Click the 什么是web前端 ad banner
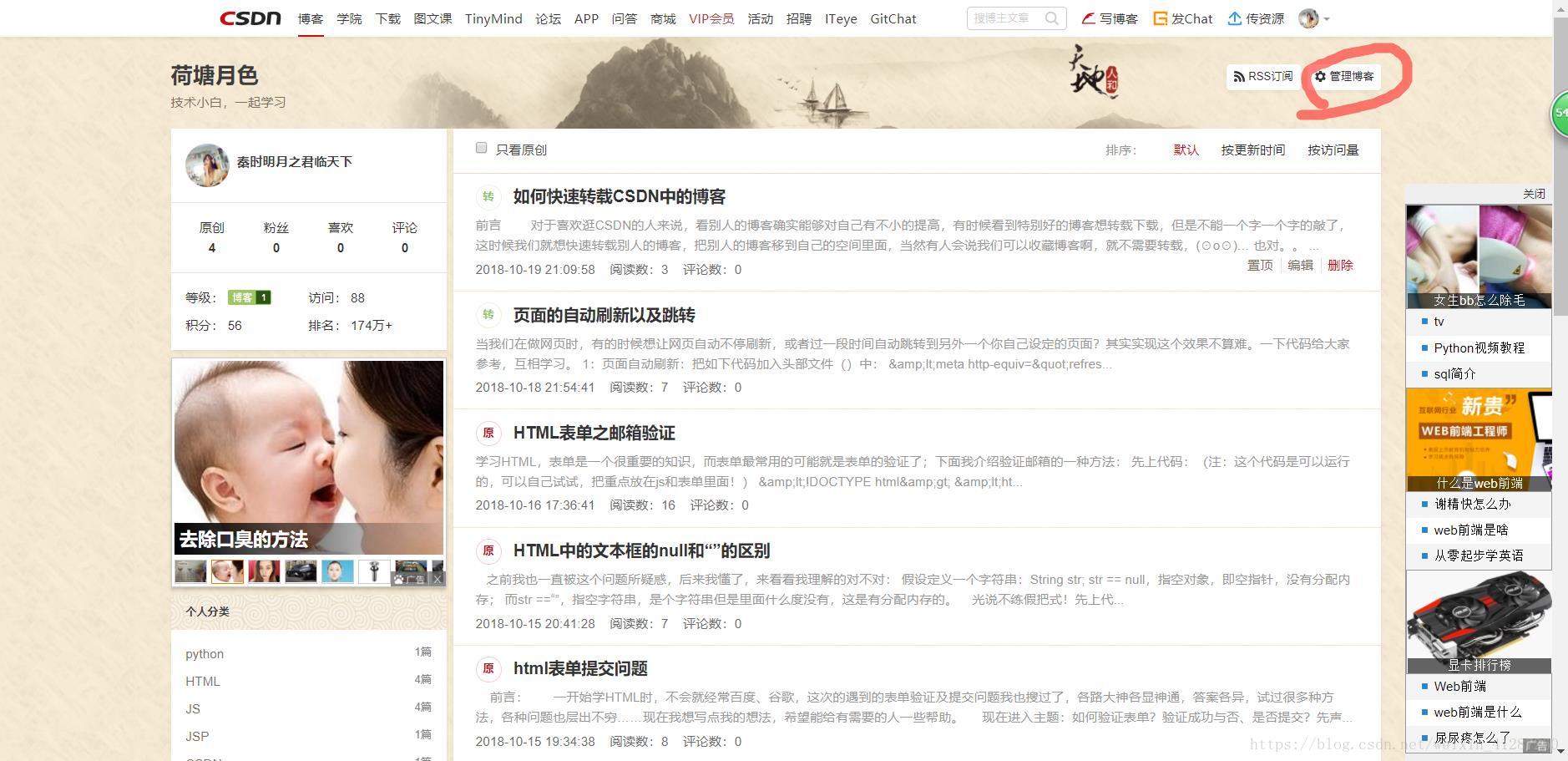 [x=1479, y=439]
